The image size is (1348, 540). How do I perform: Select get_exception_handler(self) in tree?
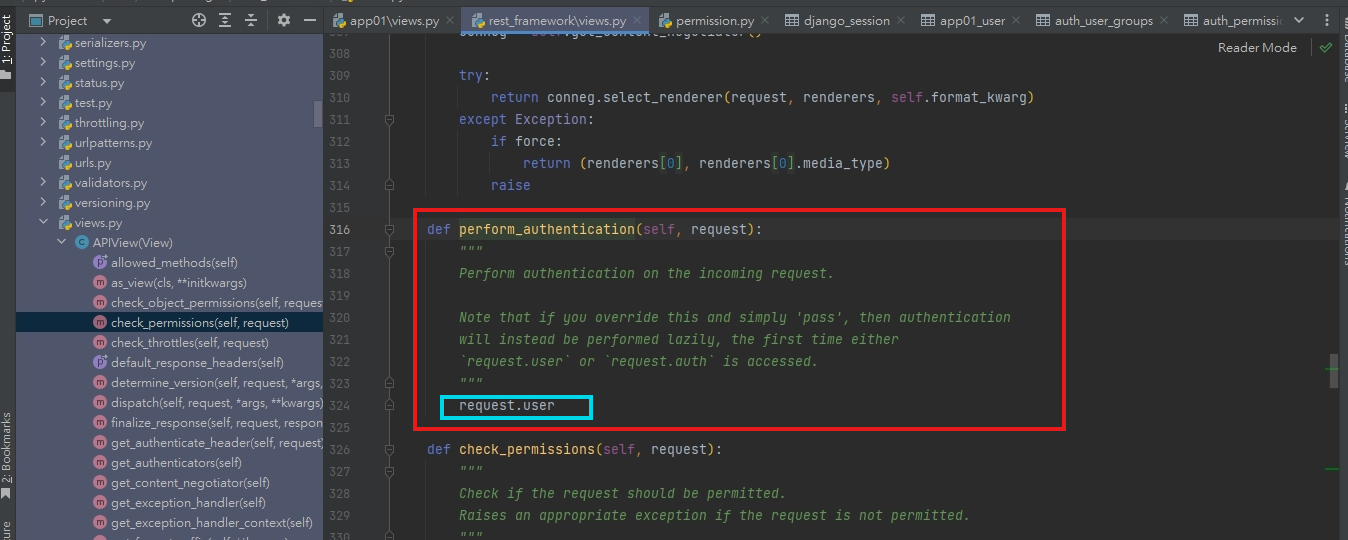click(180, 503)
